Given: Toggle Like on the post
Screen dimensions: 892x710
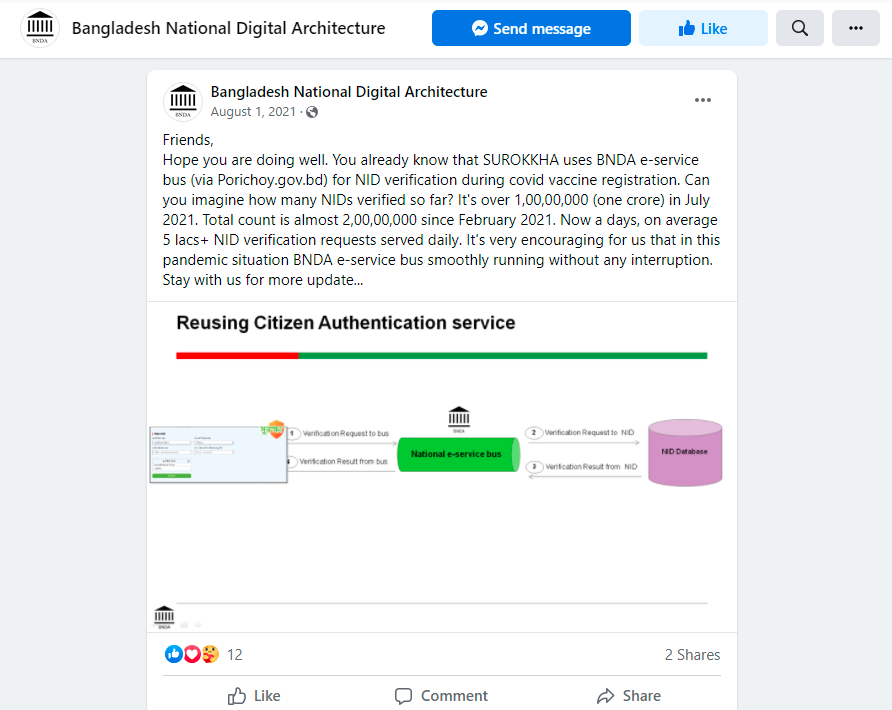Looking at the screenshot, I should [x=254, y=696].
